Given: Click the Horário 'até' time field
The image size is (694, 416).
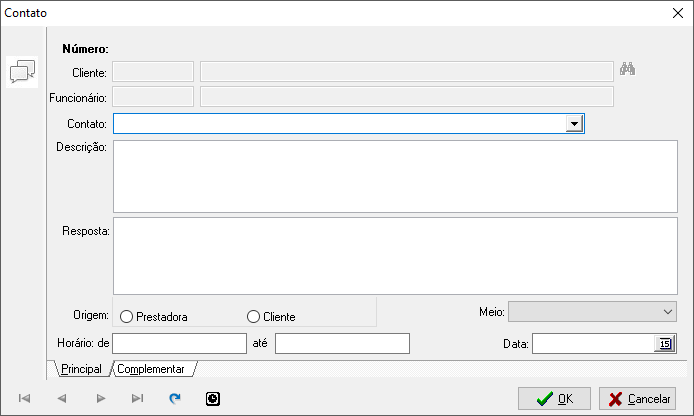Looking at the screenshot, I should pos(342,344).
